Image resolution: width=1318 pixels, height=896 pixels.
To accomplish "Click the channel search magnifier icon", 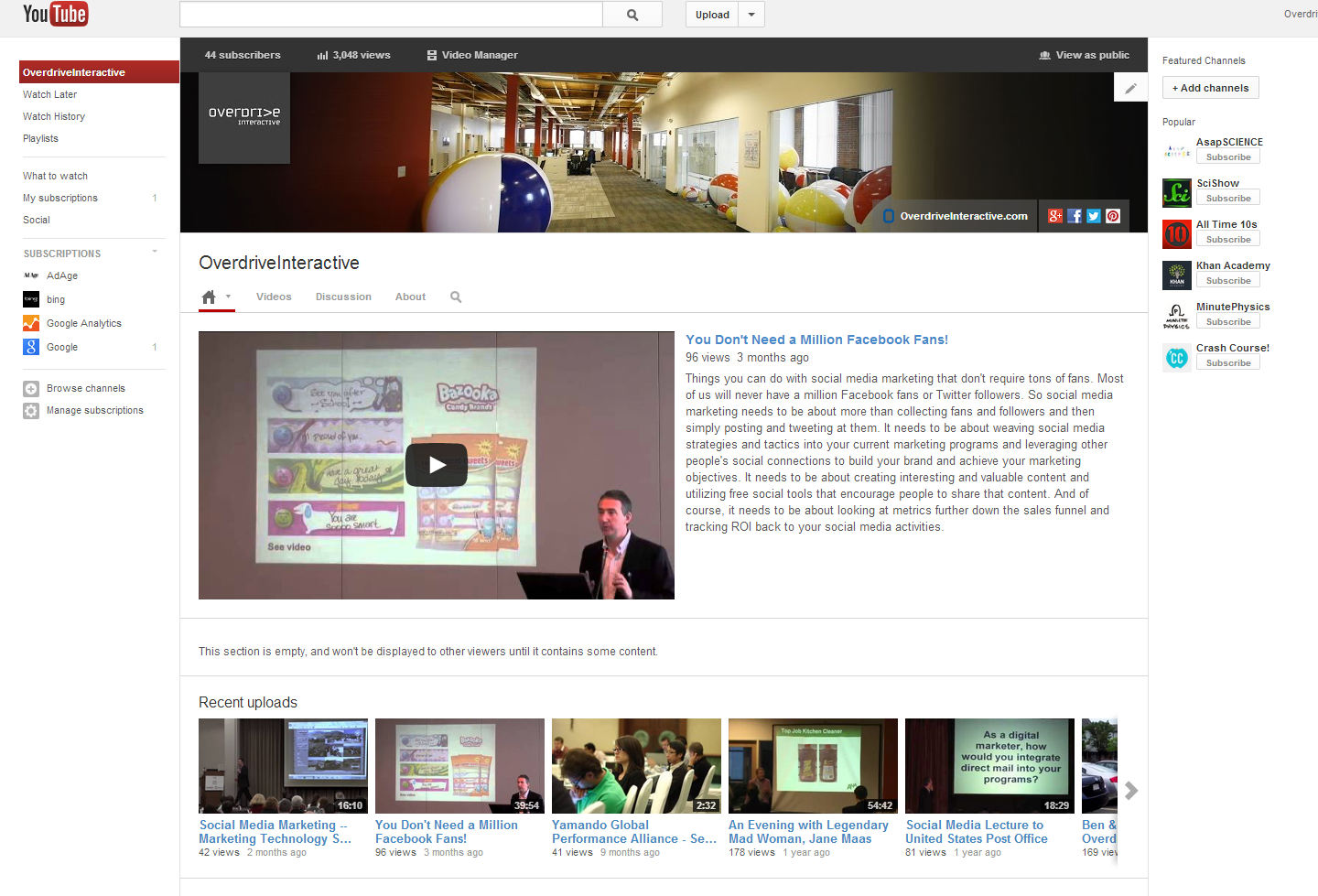I will click(456, 297).
